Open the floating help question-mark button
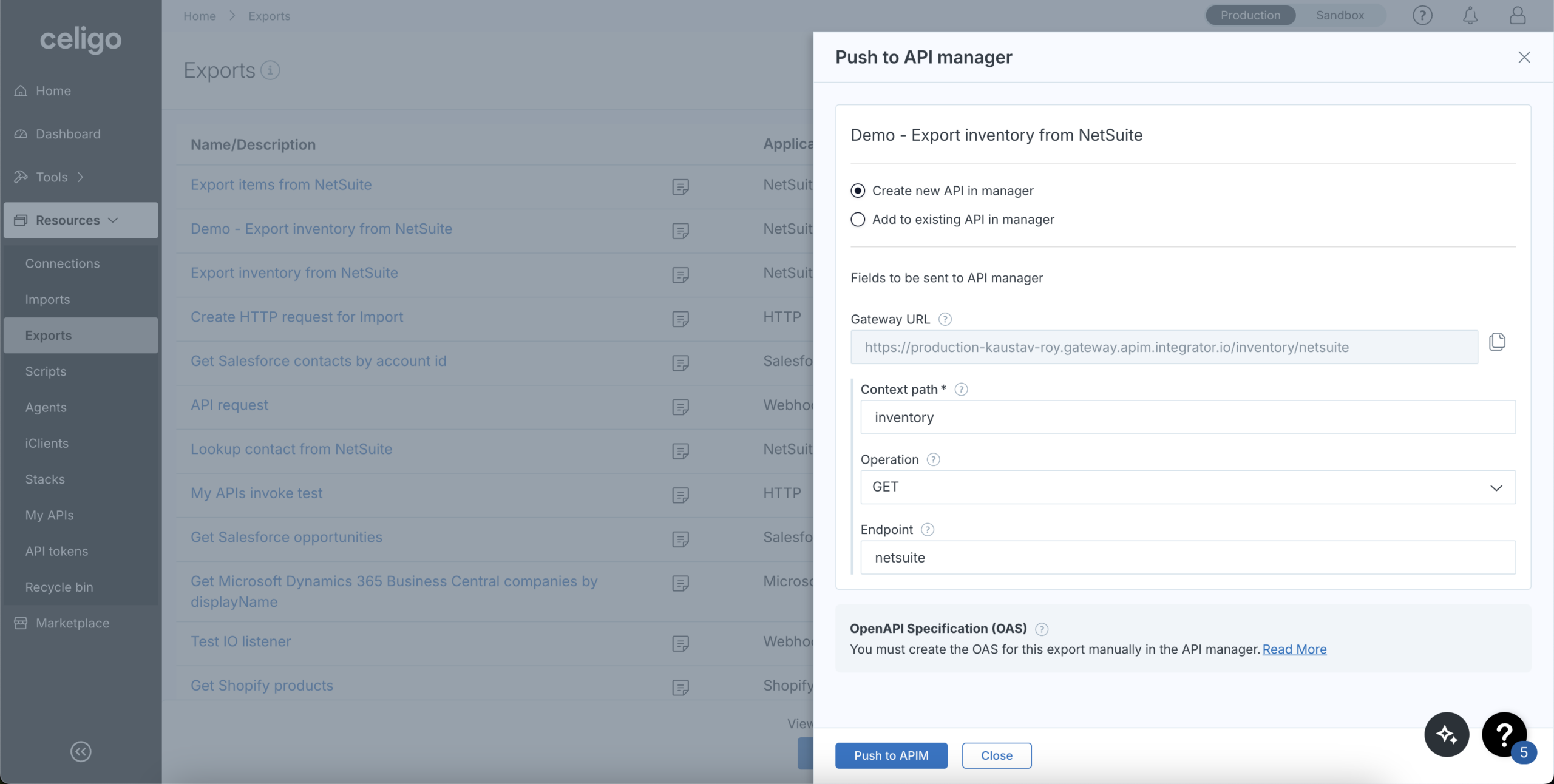Image resolution: width=1554 pixels, height=784 pixels. pyautogui.click(x=1504, y=734)
